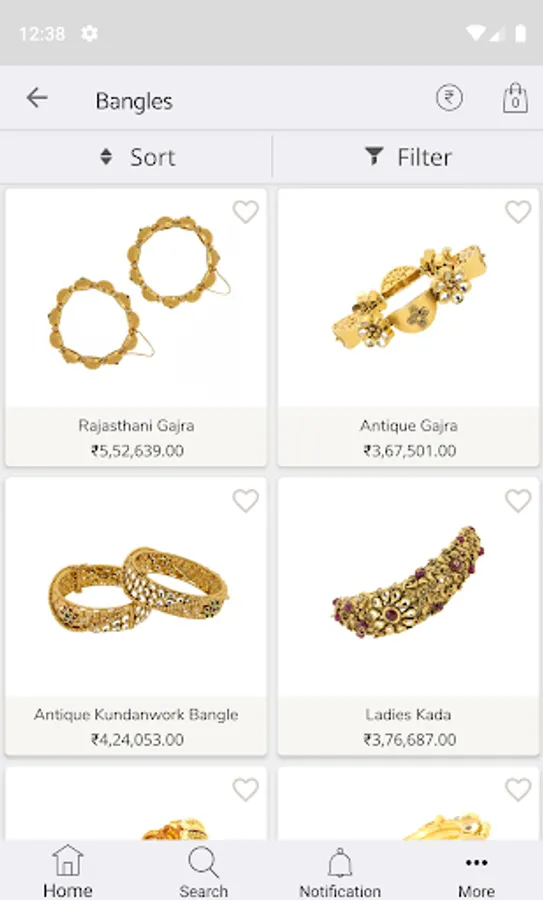This screenshot has width=543, height=900.
Task: Expand the Sort options
Action: (x=136, y=157)
